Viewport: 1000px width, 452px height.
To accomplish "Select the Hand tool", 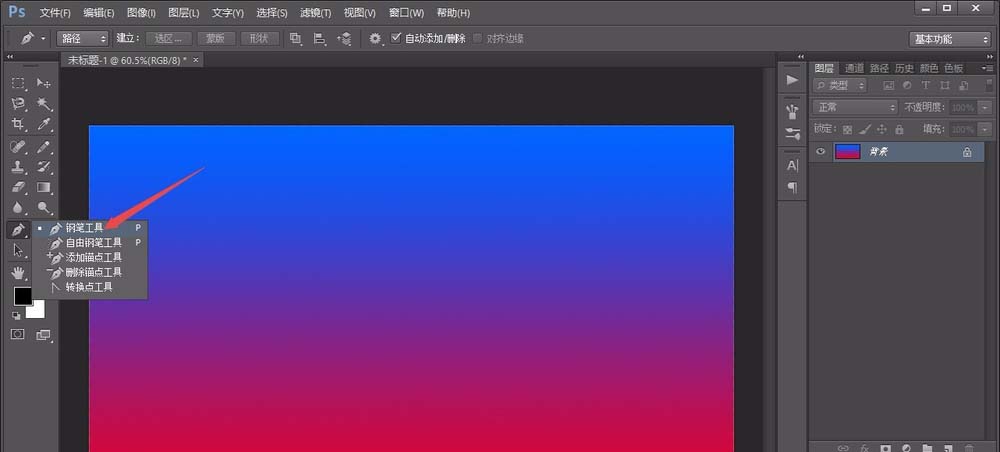I will tap(18, 273).
